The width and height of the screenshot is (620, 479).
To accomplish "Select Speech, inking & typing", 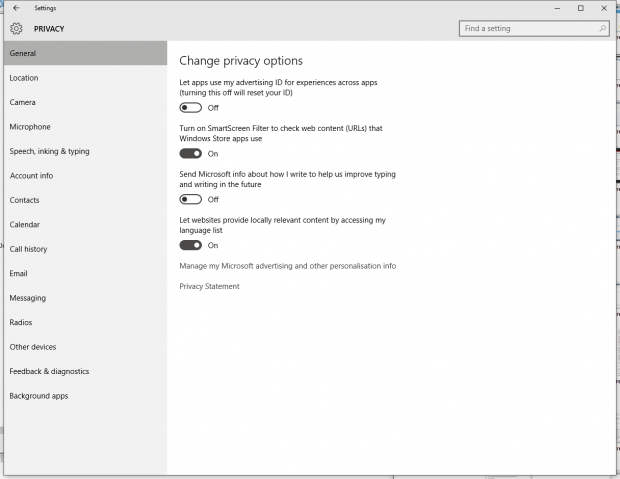I will pos(85,151).
